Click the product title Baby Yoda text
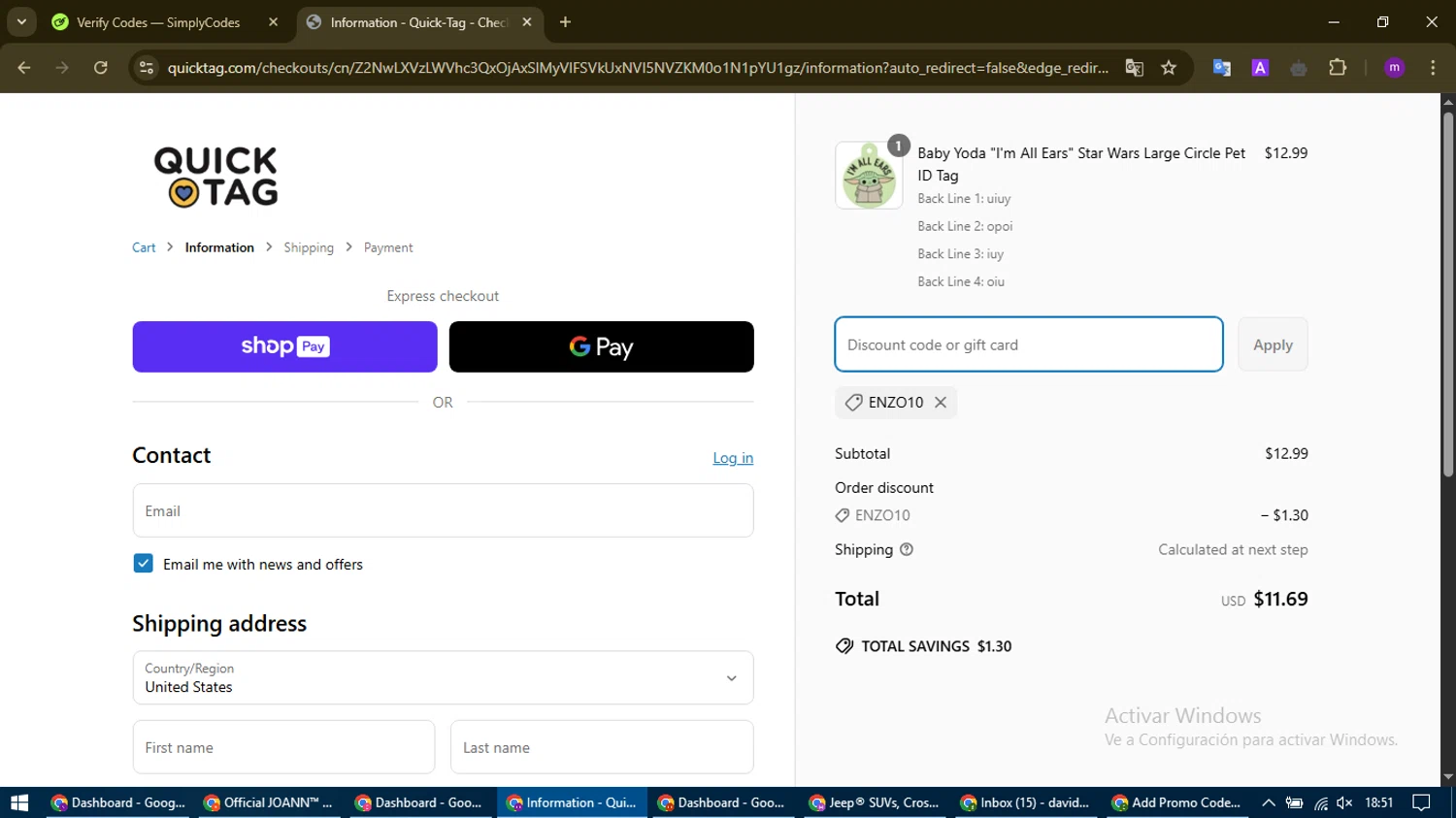Screen dimensions: 1456x818 pyautogui.click(x=1081, y=164)
